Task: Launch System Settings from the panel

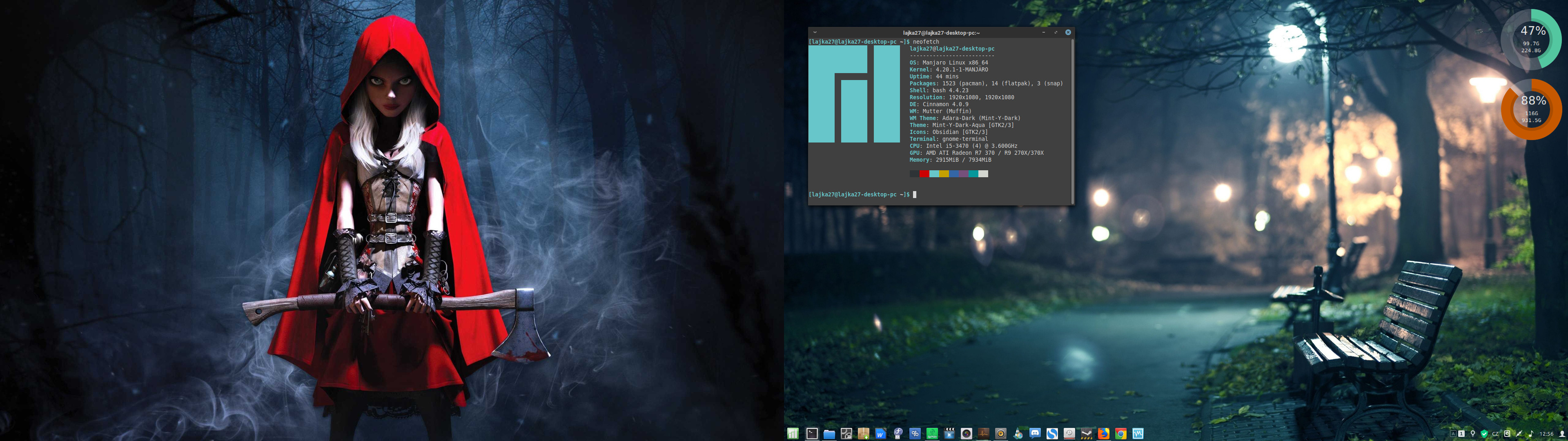Action: tap(846, 434)
